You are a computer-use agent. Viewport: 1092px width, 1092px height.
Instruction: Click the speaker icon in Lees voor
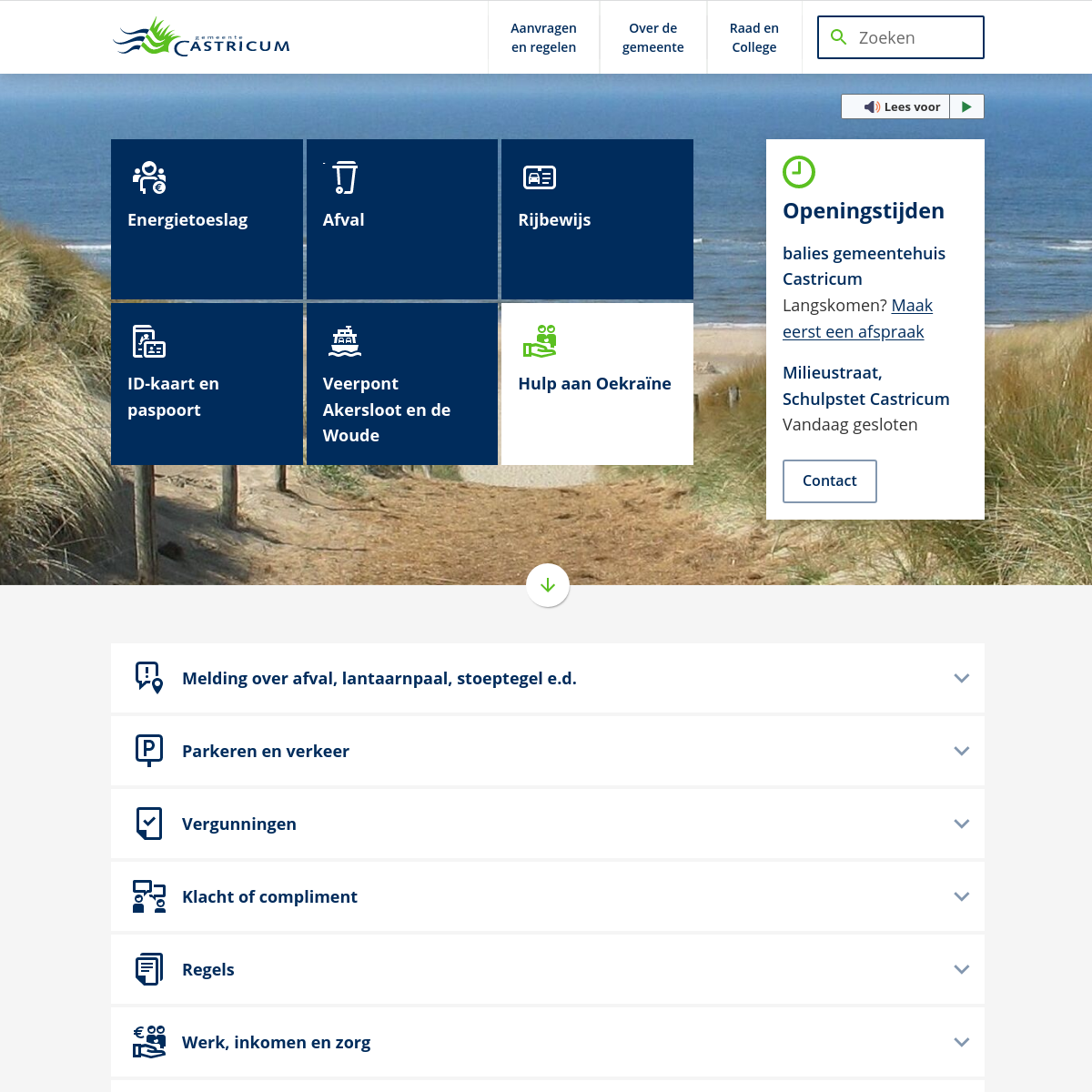(872, 106)
